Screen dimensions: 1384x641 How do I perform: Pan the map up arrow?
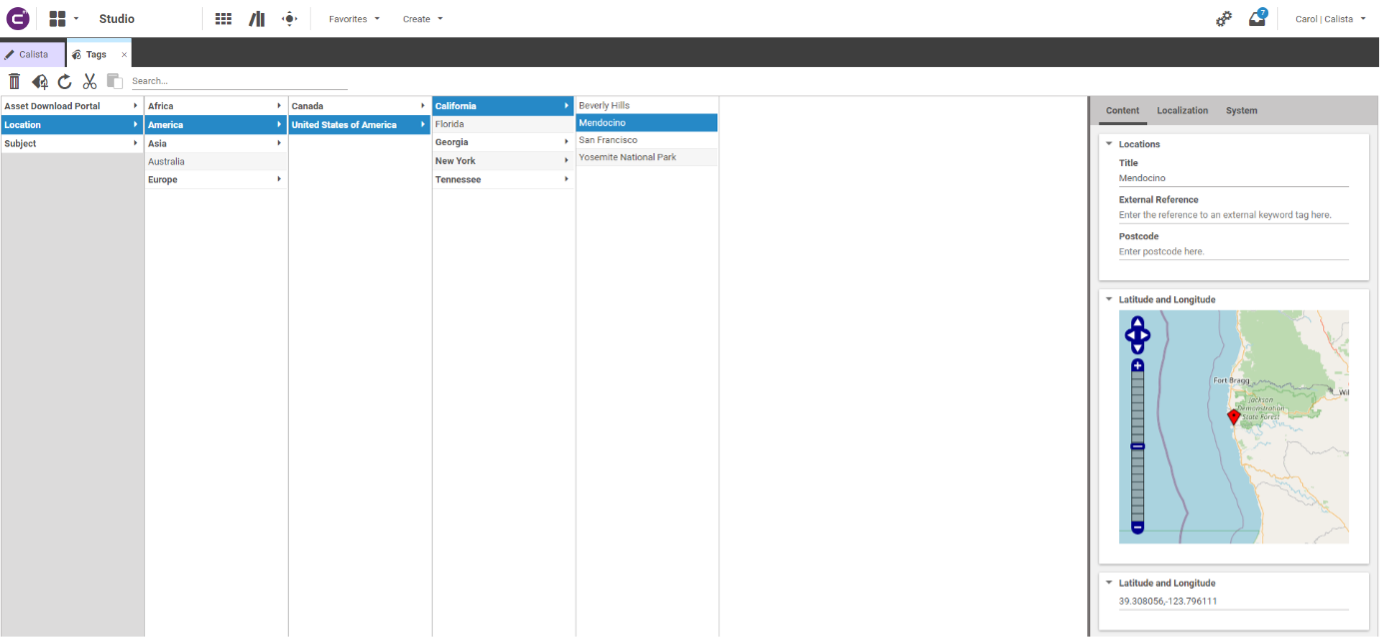coord(1137,323)
